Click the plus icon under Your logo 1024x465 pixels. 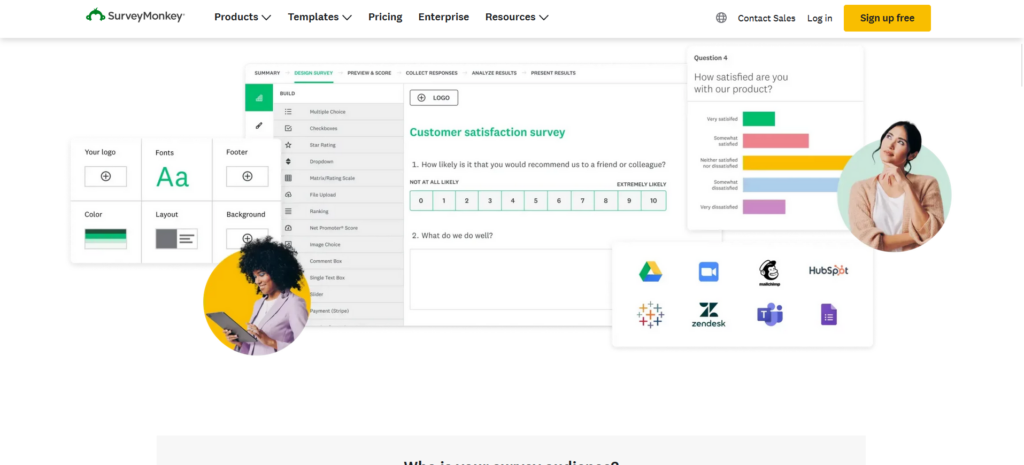pos(106,176)
